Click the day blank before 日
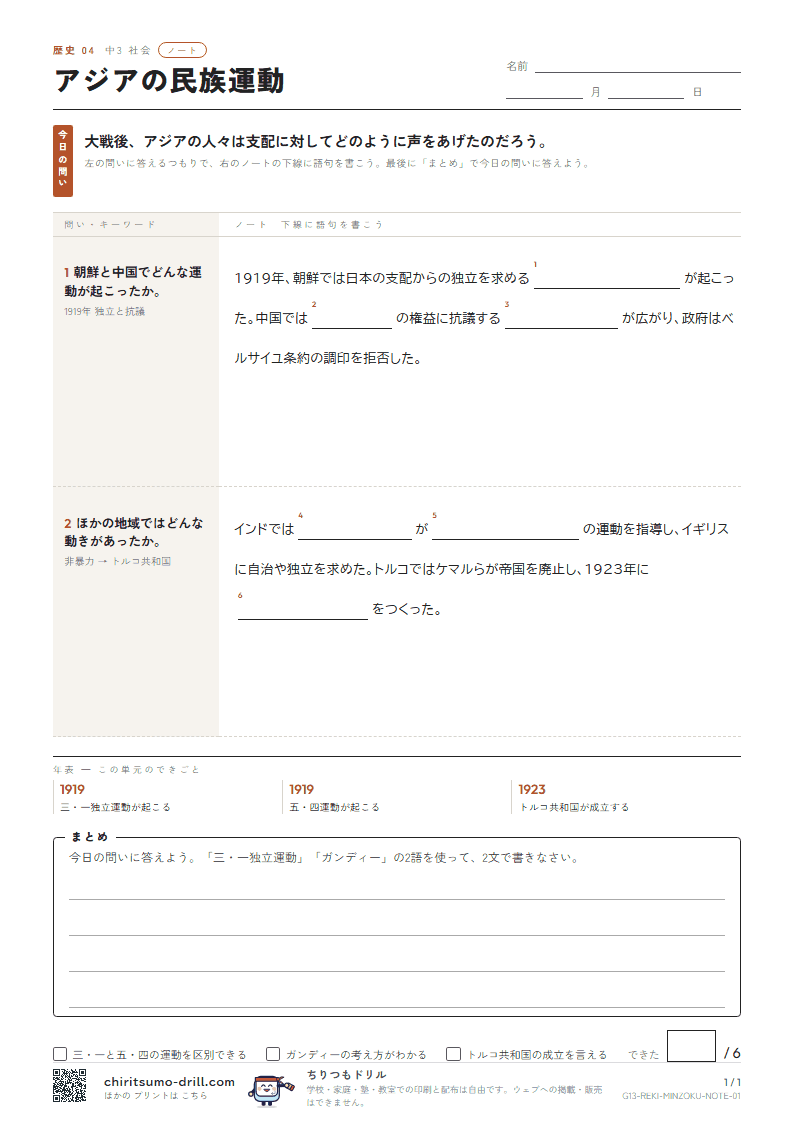This screenshot has width=794, height=1123. 646,92
